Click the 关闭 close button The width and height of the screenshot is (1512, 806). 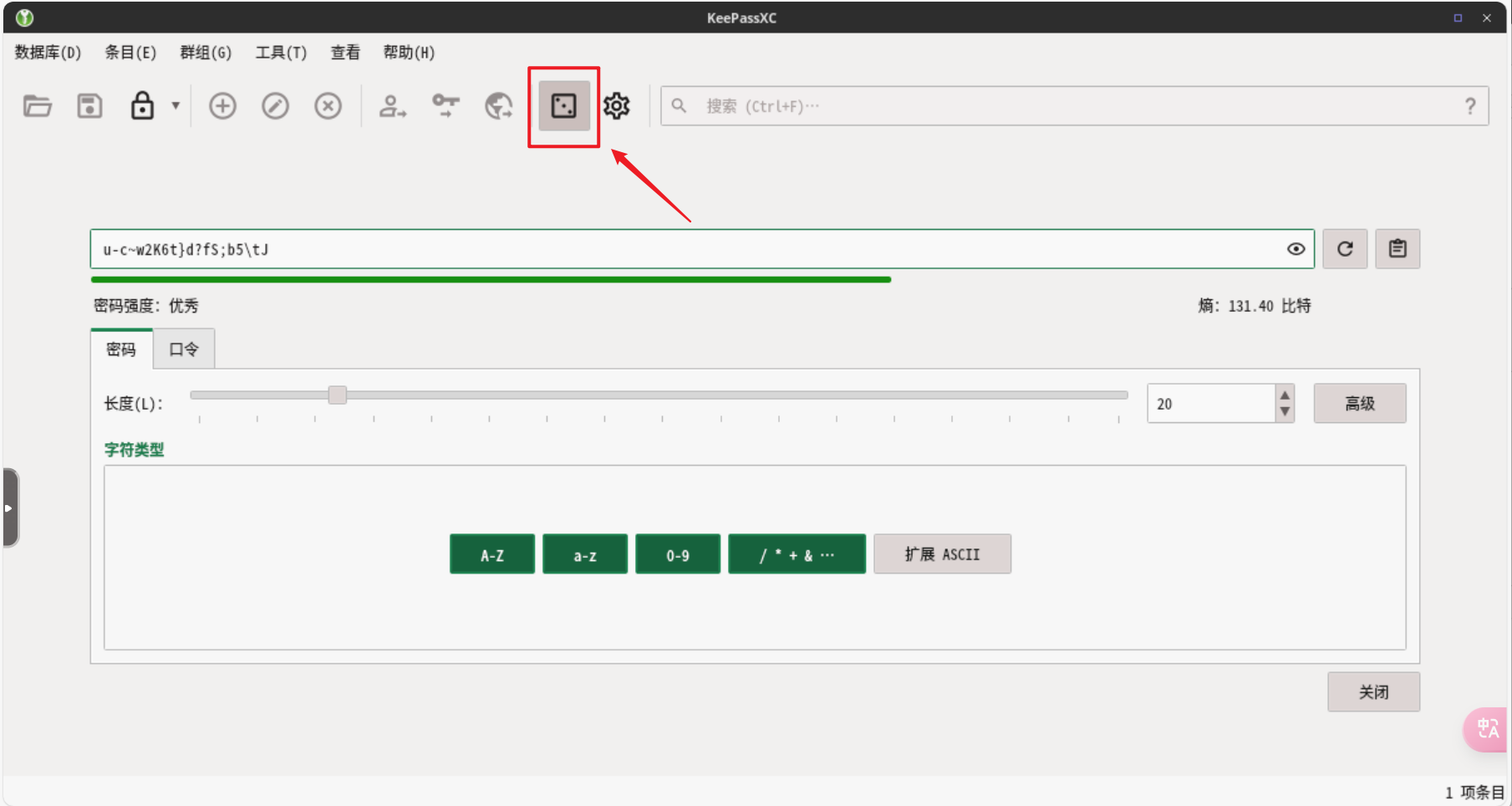coord(1373,692)
